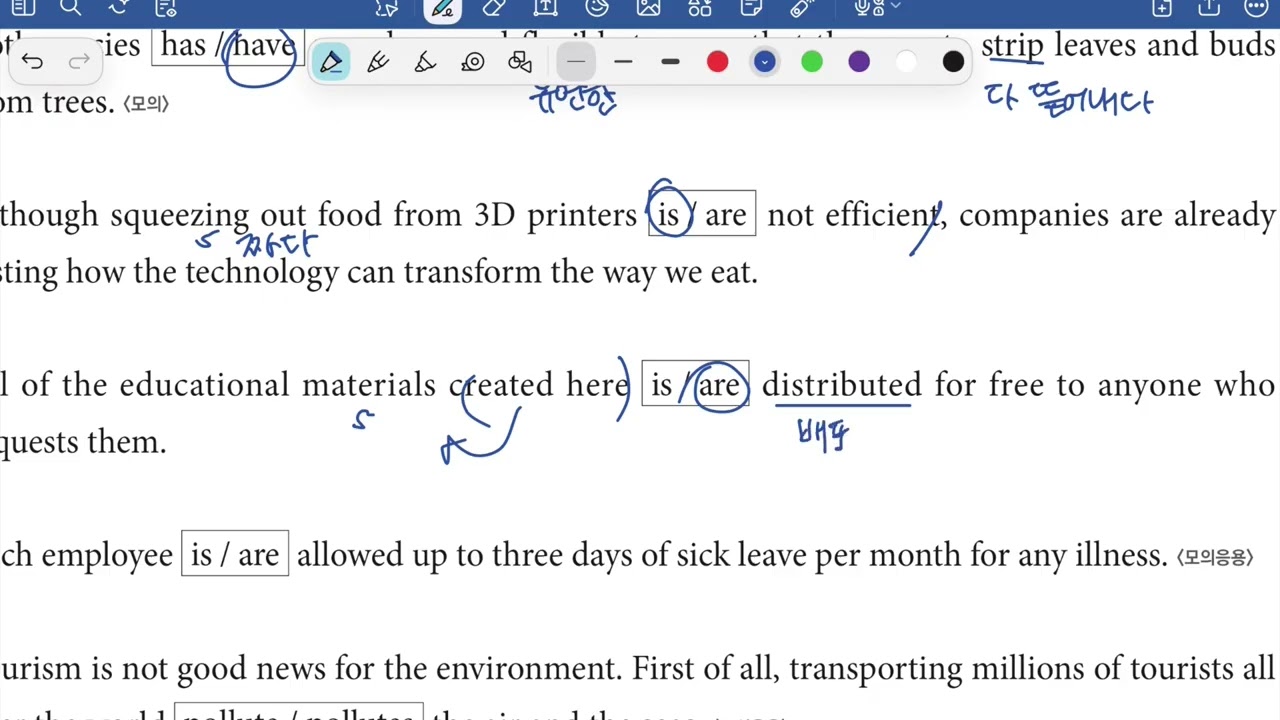Tap the '〈모의응용〉' source label
Image resolution: width=1280 pixels, height=720 pixels.
pos(1215,557)
